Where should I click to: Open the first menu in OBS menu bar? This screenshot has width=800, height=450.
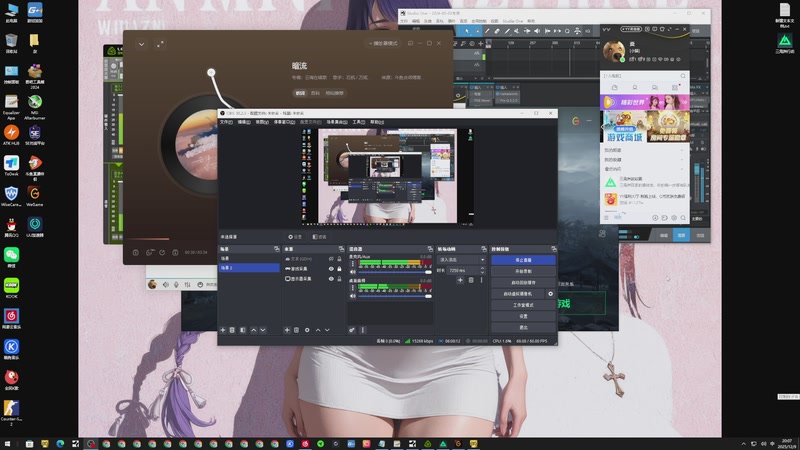tap(226, 122)
